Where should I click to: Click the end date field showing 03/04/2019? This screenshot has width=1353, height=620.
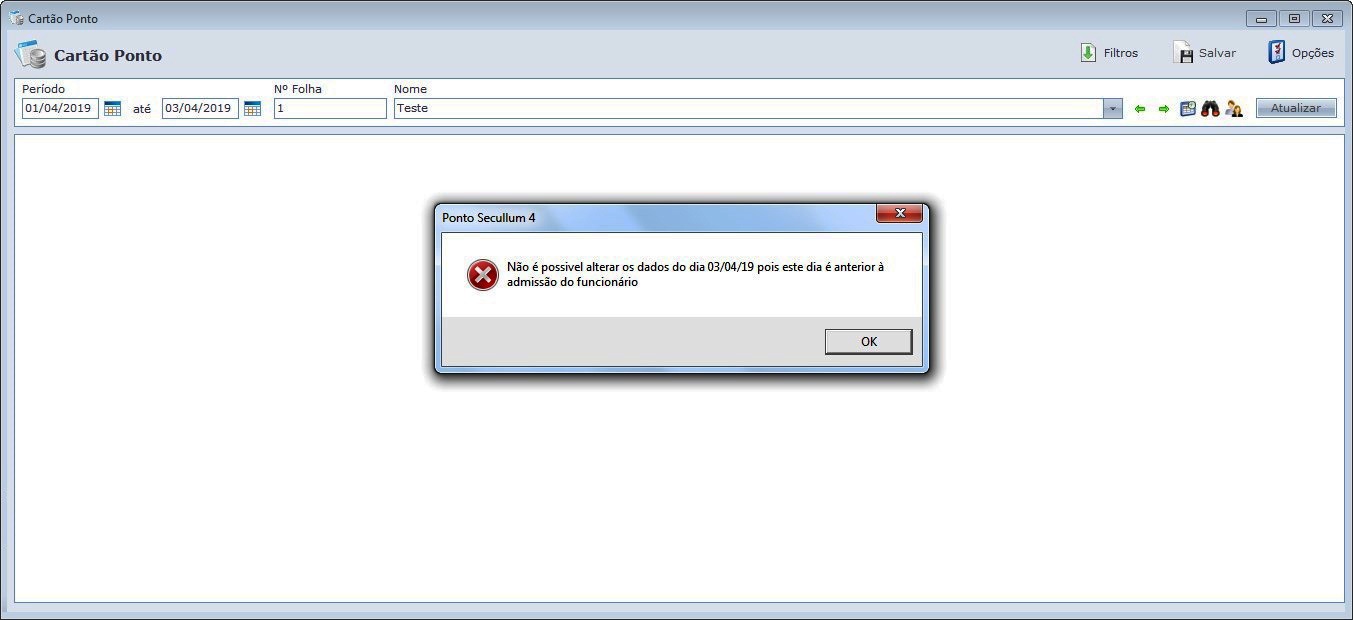200,108
